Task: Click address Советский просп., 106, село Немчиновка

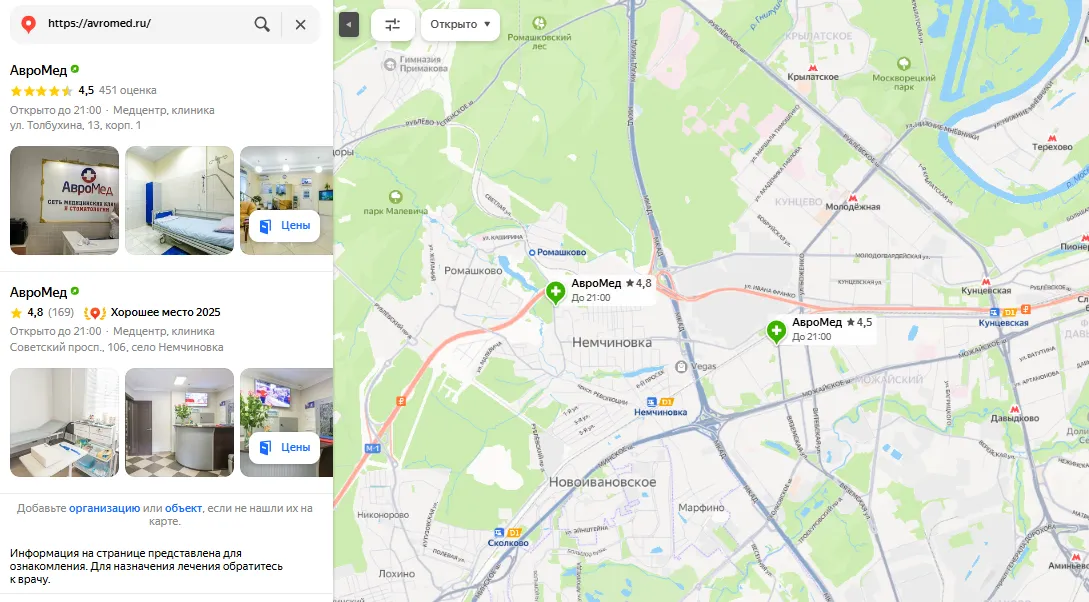Action: tap(117, 347)
